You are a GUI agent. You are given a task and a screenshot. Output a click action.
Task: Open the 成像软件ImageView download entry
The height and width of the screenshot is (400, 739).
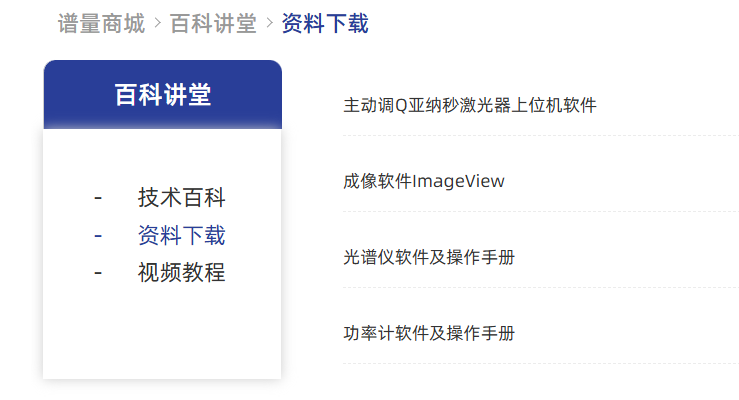423,181
